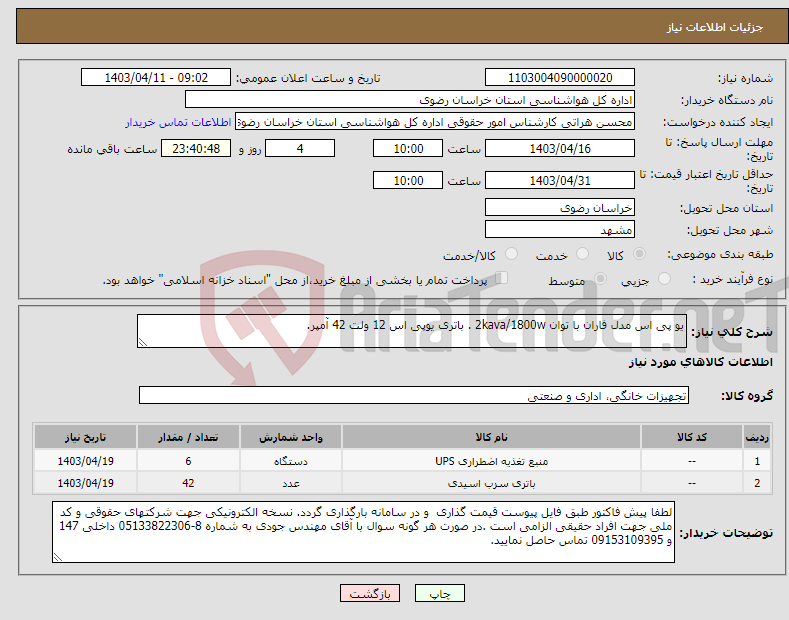Click the تاریخ نیاز column header
Image resolution: width=789 pixels, height=620 pixels.
click(85, 437)
